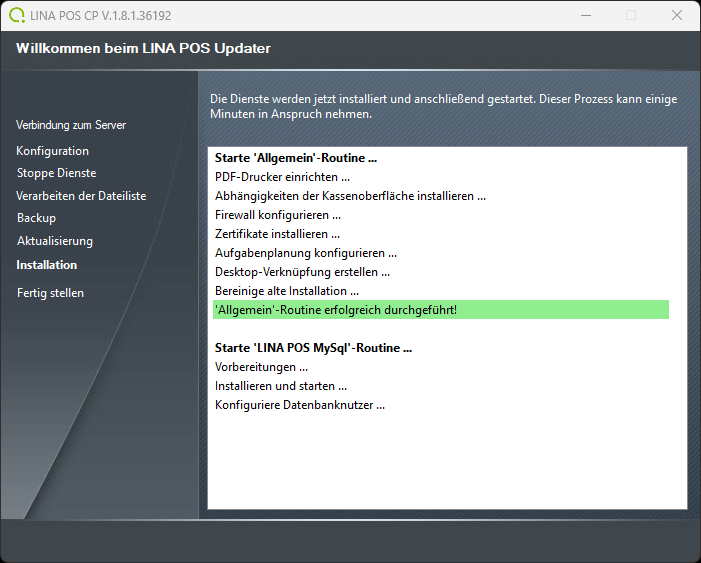Click the 'Starte 'Allgemein'-Routine ...' log line
The image size is (701, 563).
click(296, 158)
